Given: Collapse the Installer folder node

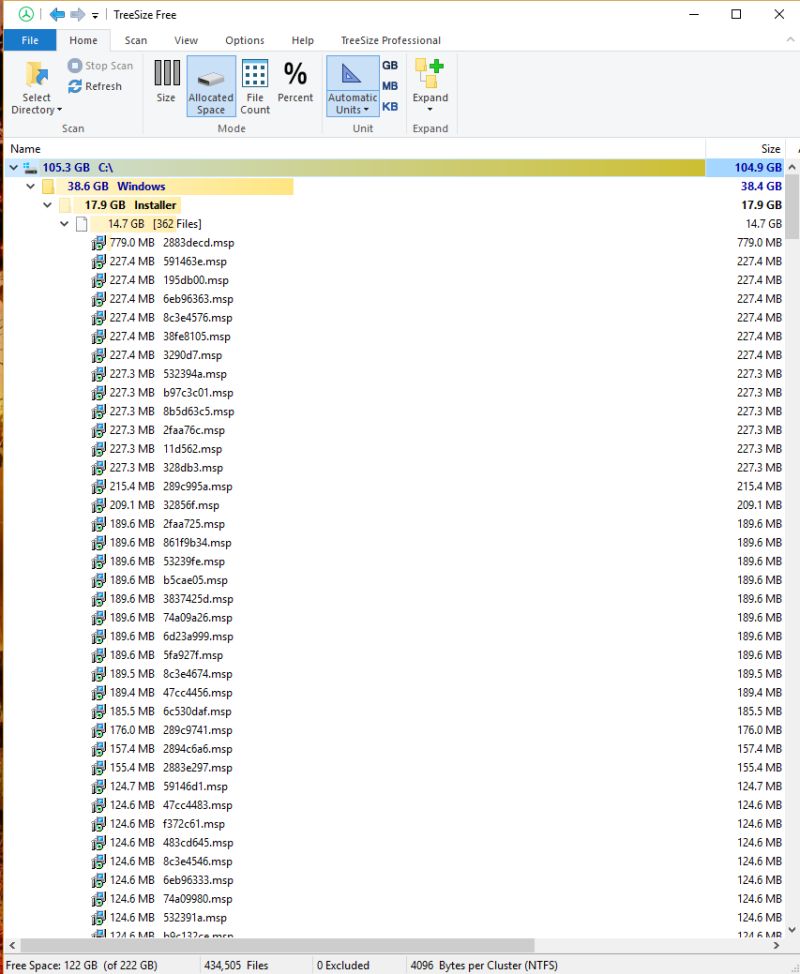Looking at the screenshot, I should point(47,205).
